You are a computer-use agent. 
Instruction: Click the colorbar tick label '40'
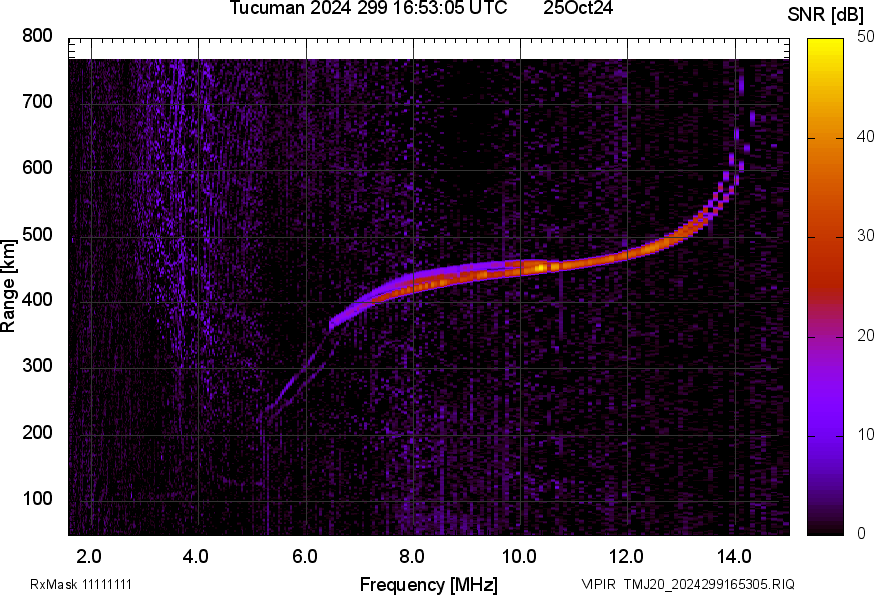click(865, 137)
